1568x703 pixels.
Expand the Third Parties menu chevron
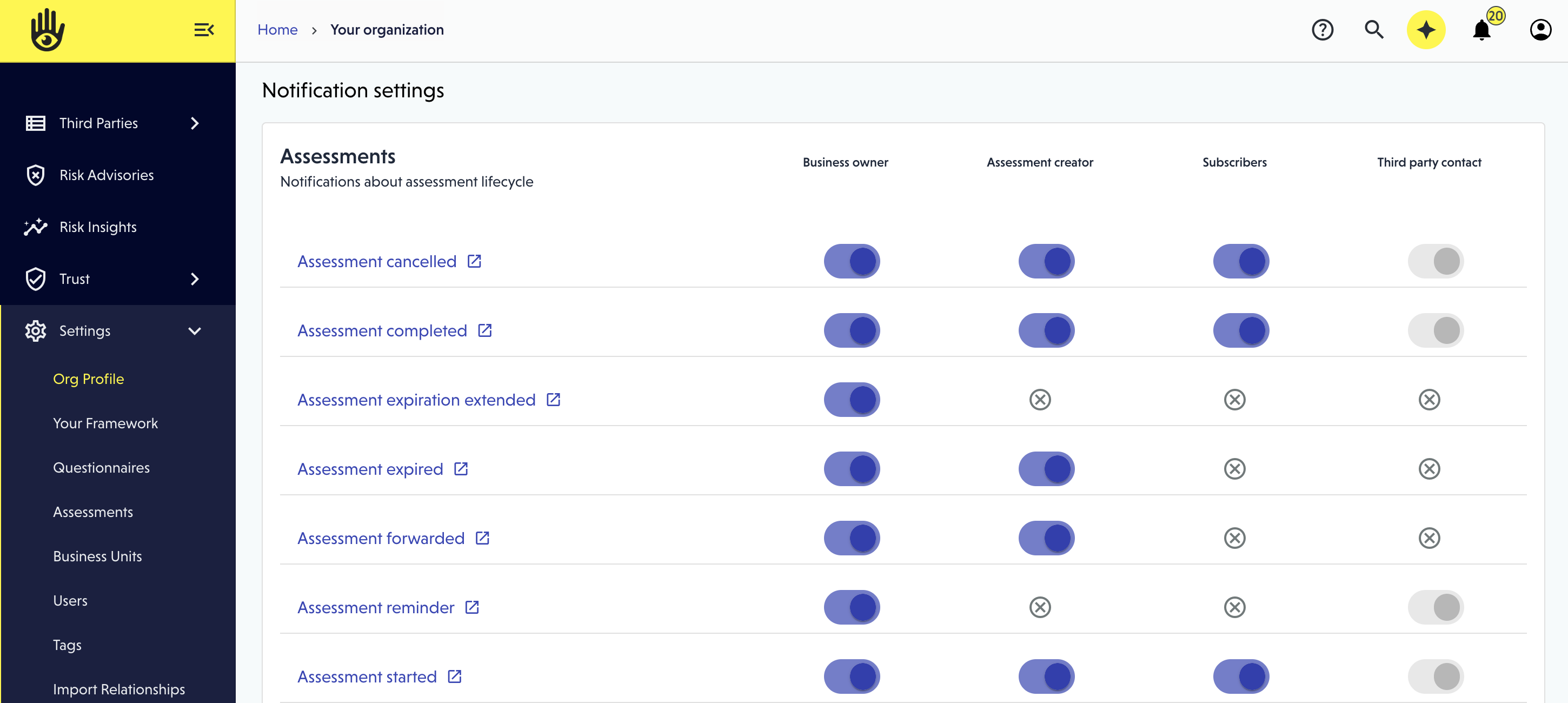[195, 123]
